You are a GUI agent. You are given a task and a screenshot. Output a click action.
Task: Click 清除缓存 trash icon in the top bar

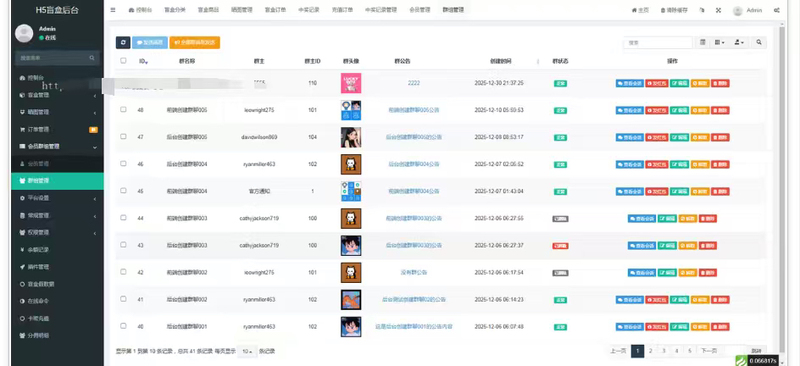pyautogui.click(x=674, y=10)
